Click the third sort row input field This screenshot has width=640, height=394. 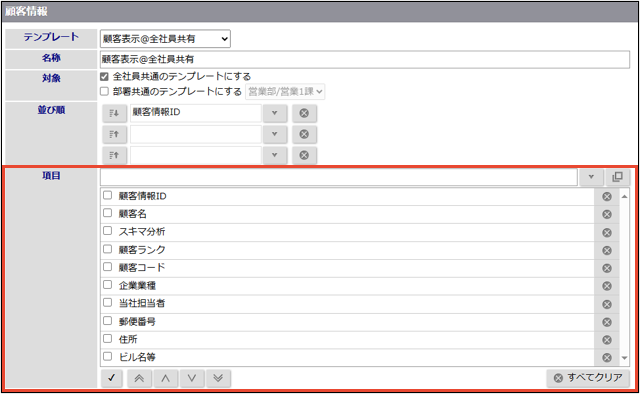[x=196, y=155]
